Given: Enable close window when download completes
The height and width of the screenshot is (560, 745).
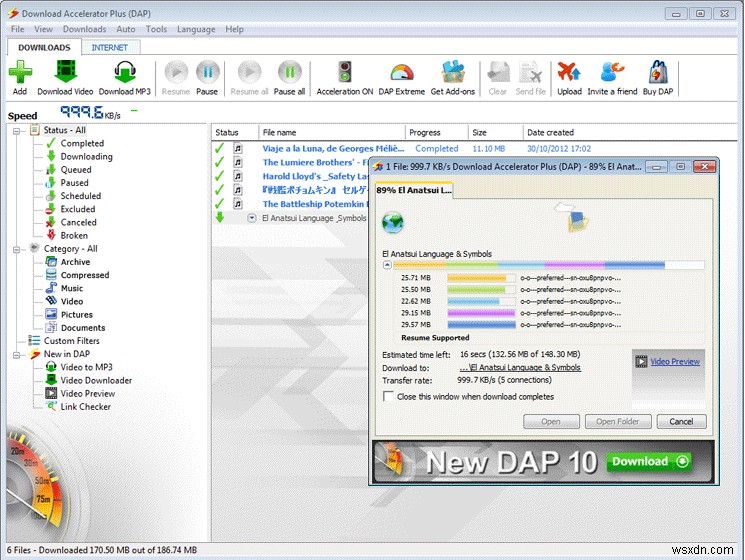Looking at the screenshot, I should pos(389,397).
